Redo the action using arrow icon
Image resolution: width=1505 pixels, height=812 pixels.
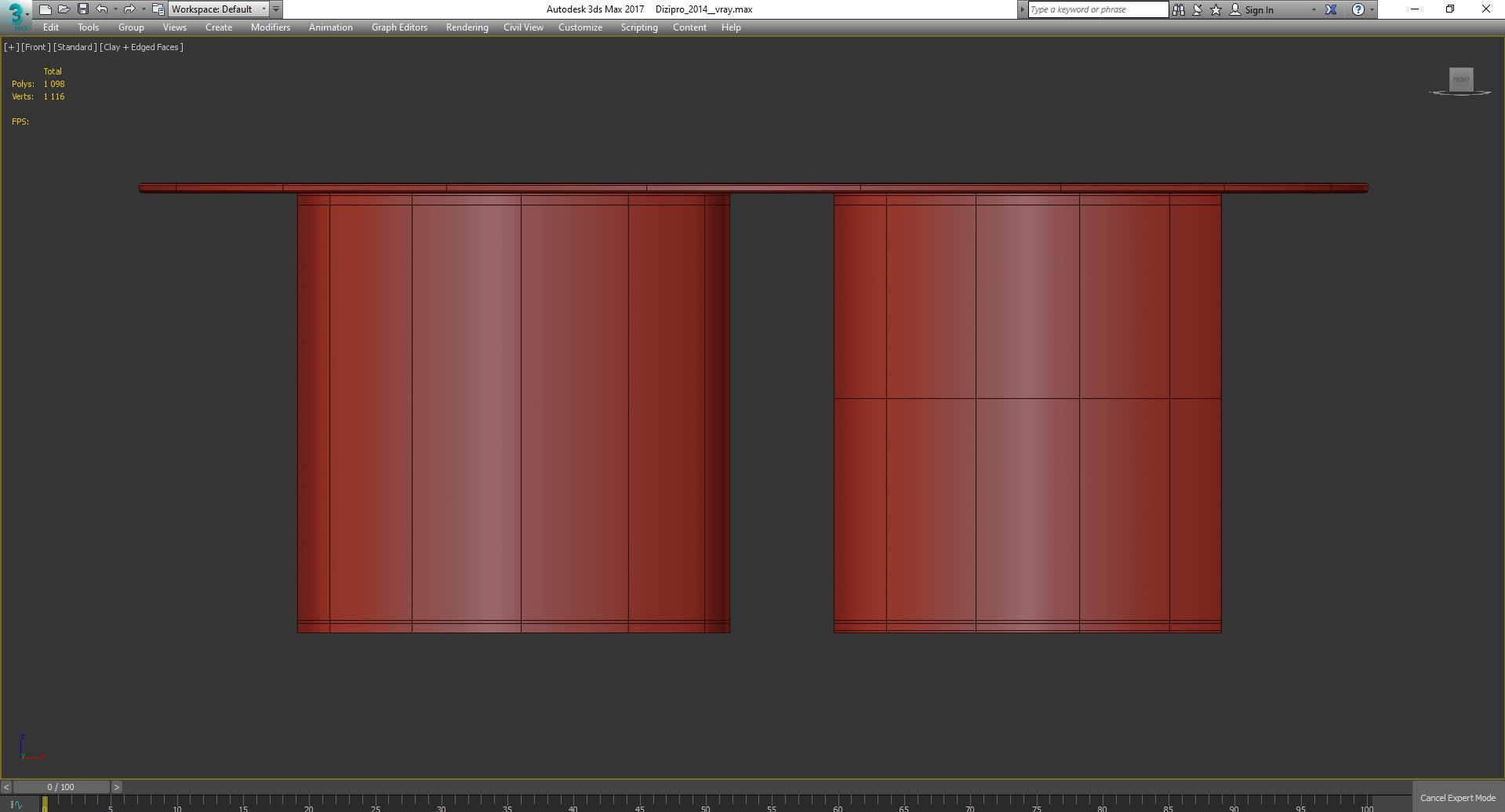(x=129, y=9)
